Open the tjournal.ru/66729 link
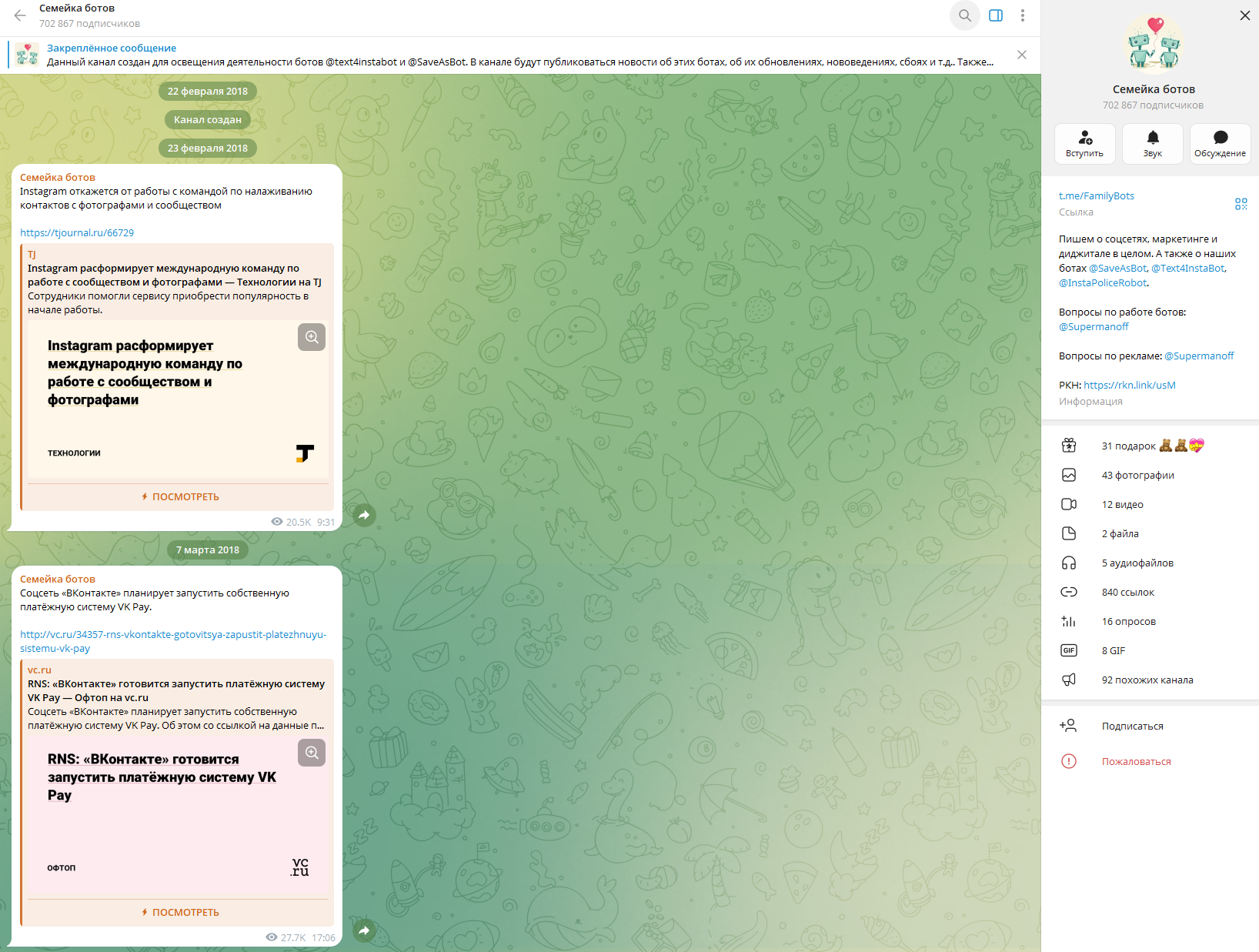 pyautogui.click(x=77, y=232)
